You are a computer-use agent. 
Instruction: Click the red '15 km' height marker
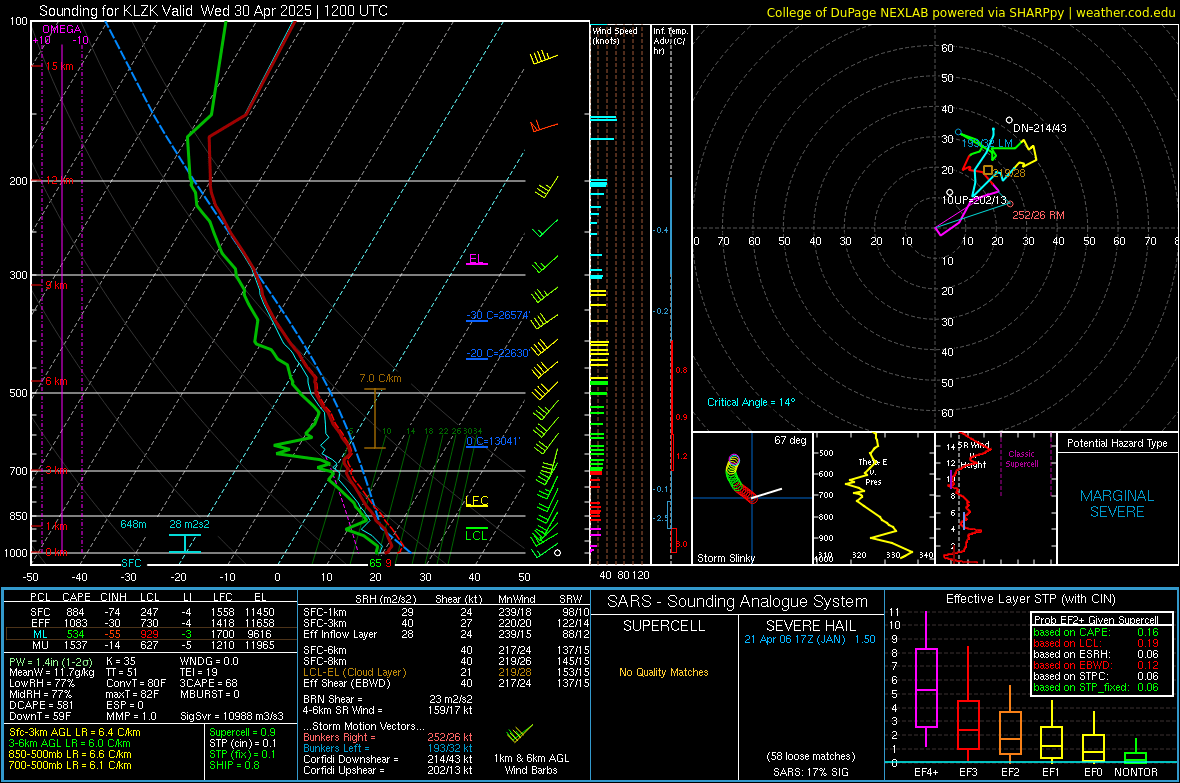point(59,66)
